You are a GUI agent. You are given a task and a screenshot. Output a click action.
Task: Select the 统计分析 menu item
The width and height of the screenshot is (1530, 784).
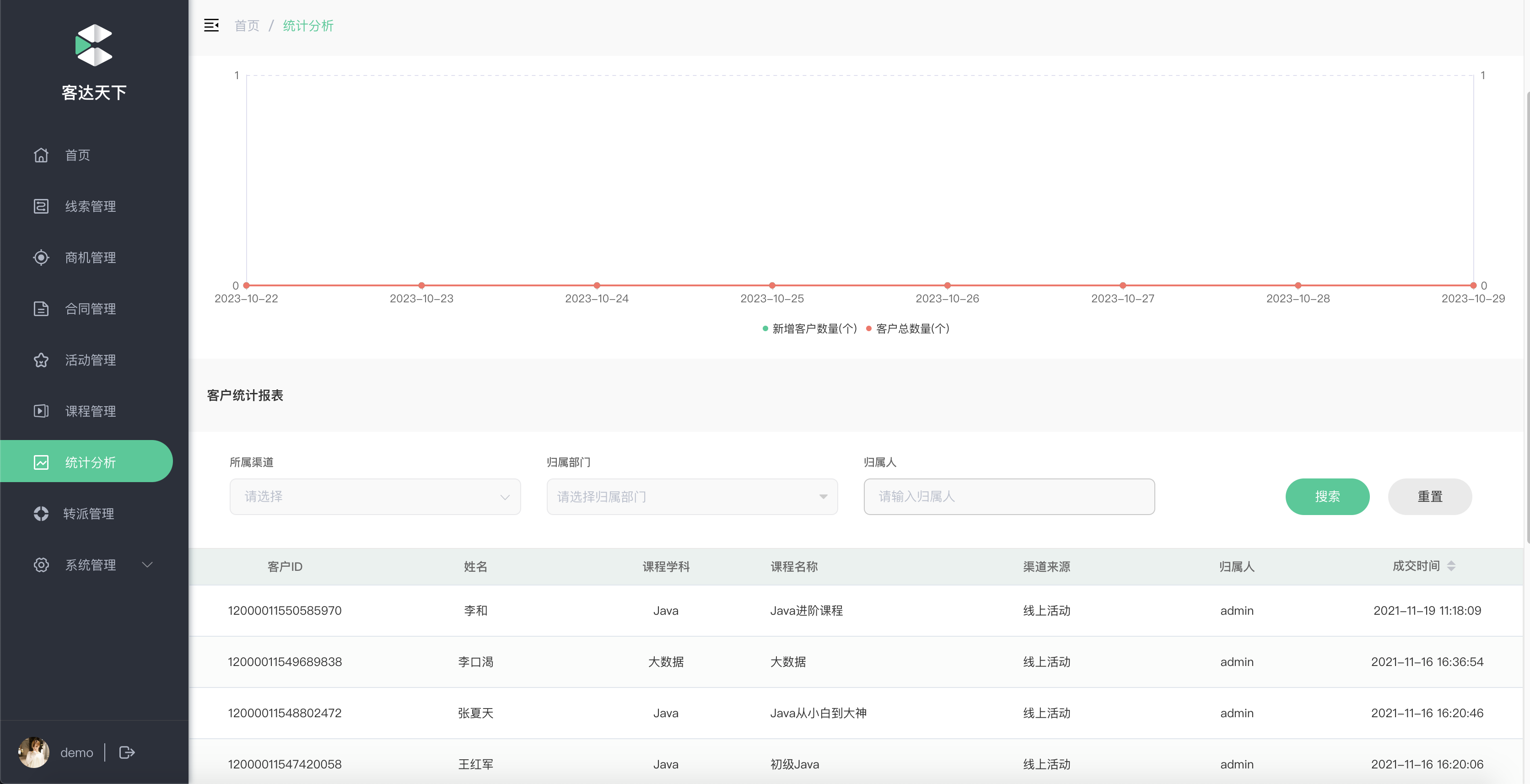[86, 462]
